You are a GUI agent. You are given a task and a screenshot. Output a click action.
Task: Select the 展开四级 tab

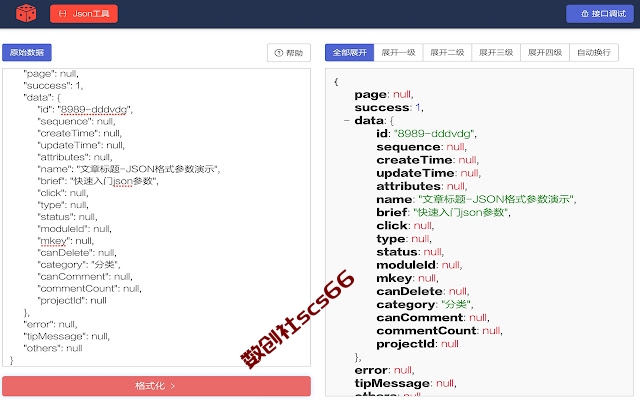(545, 53)
